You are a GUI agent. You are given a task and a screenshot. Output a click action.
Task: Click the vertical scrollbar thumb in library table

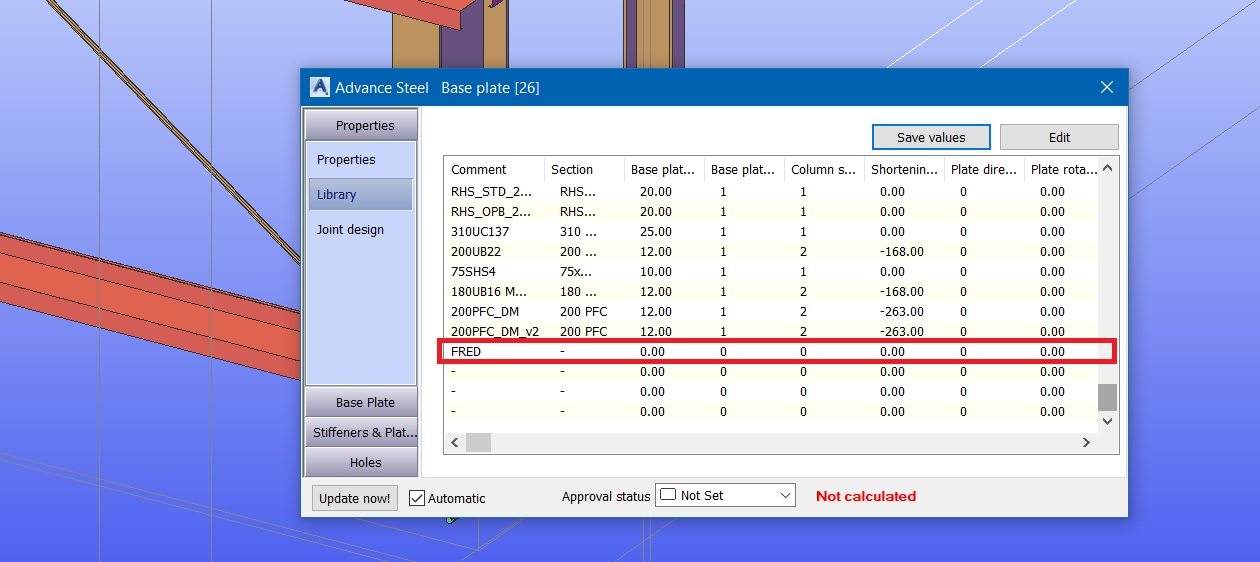click(1107, 398)
